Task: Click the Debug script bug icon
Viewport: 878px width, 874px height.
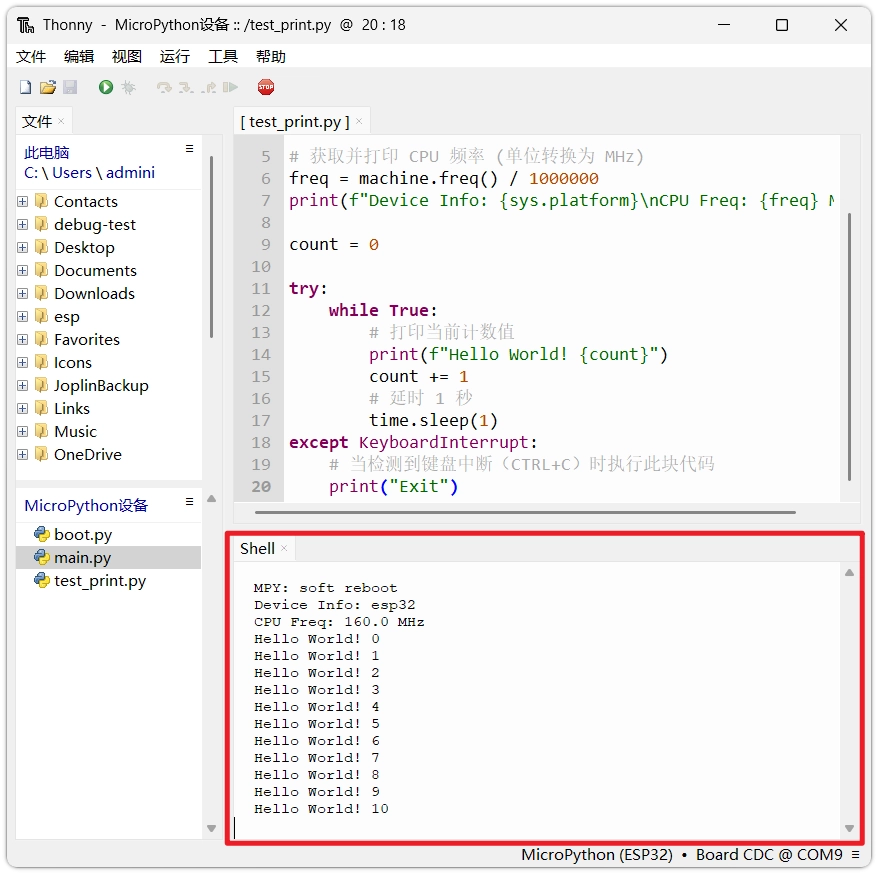Action: pos(128,88)
